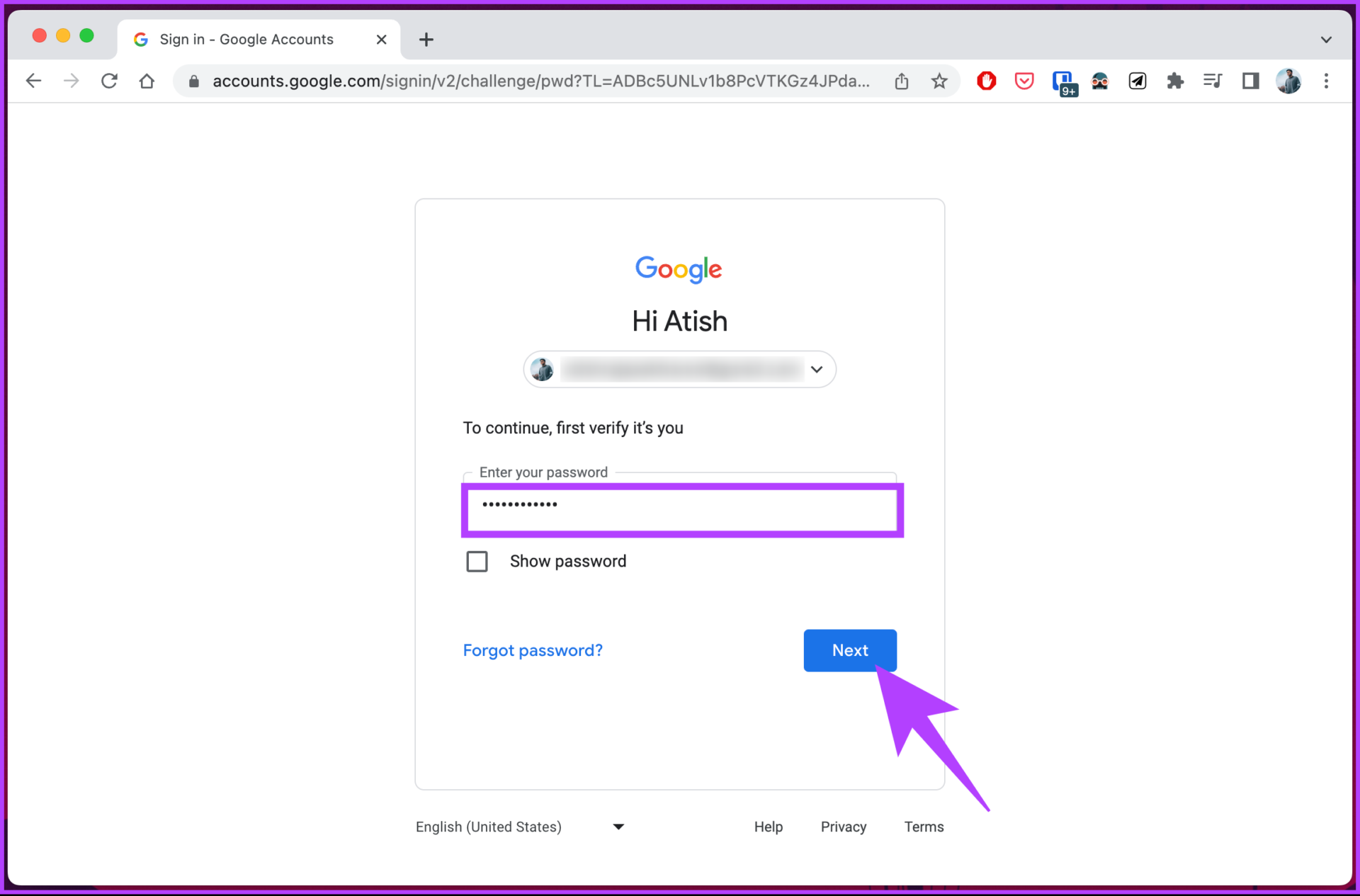
Task: Open the red ad blocker extension
Action: point(987,81)
